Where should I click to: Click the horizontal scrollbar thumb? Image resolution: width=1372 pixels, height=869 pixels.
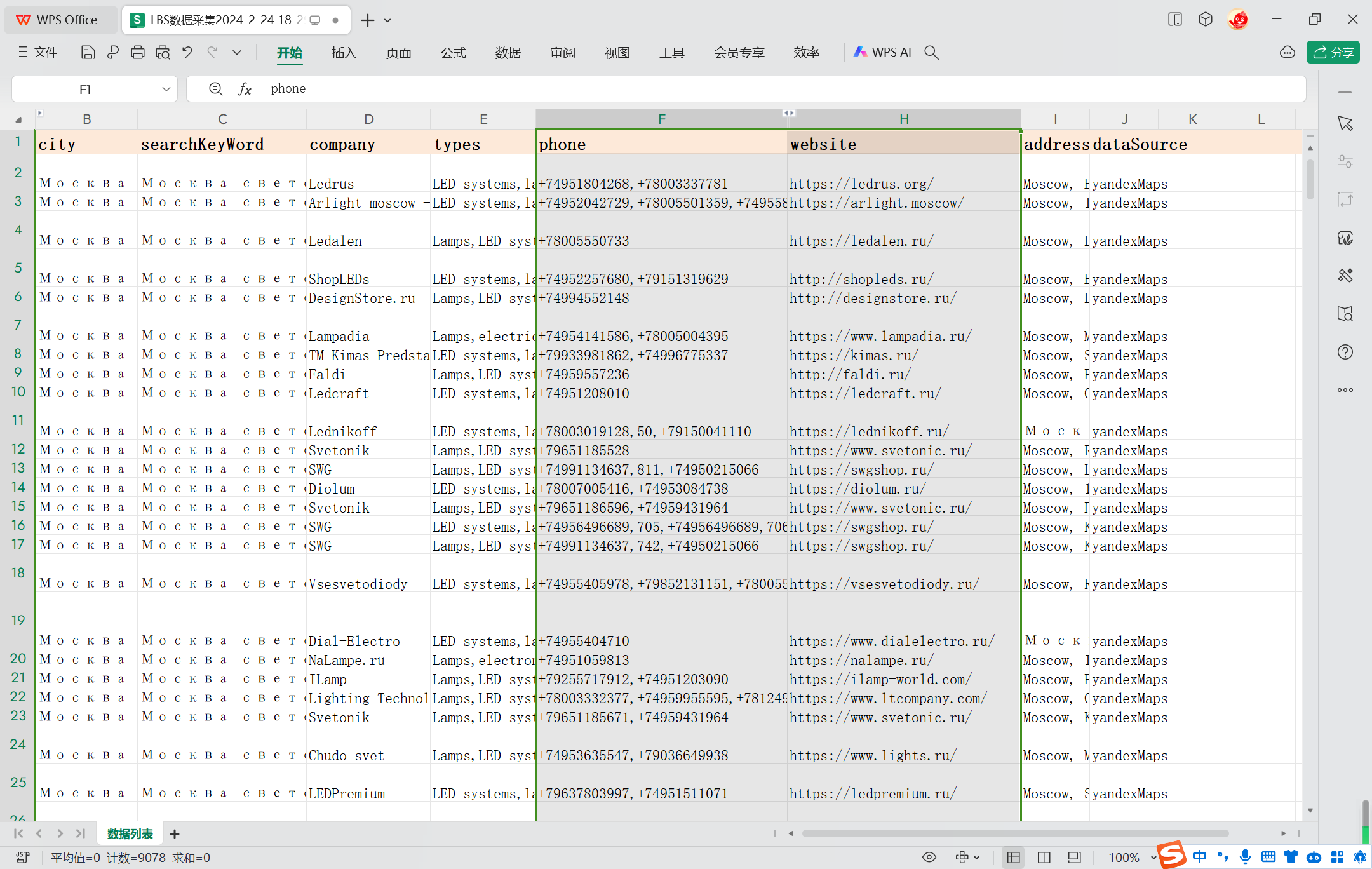[1014, 833]
